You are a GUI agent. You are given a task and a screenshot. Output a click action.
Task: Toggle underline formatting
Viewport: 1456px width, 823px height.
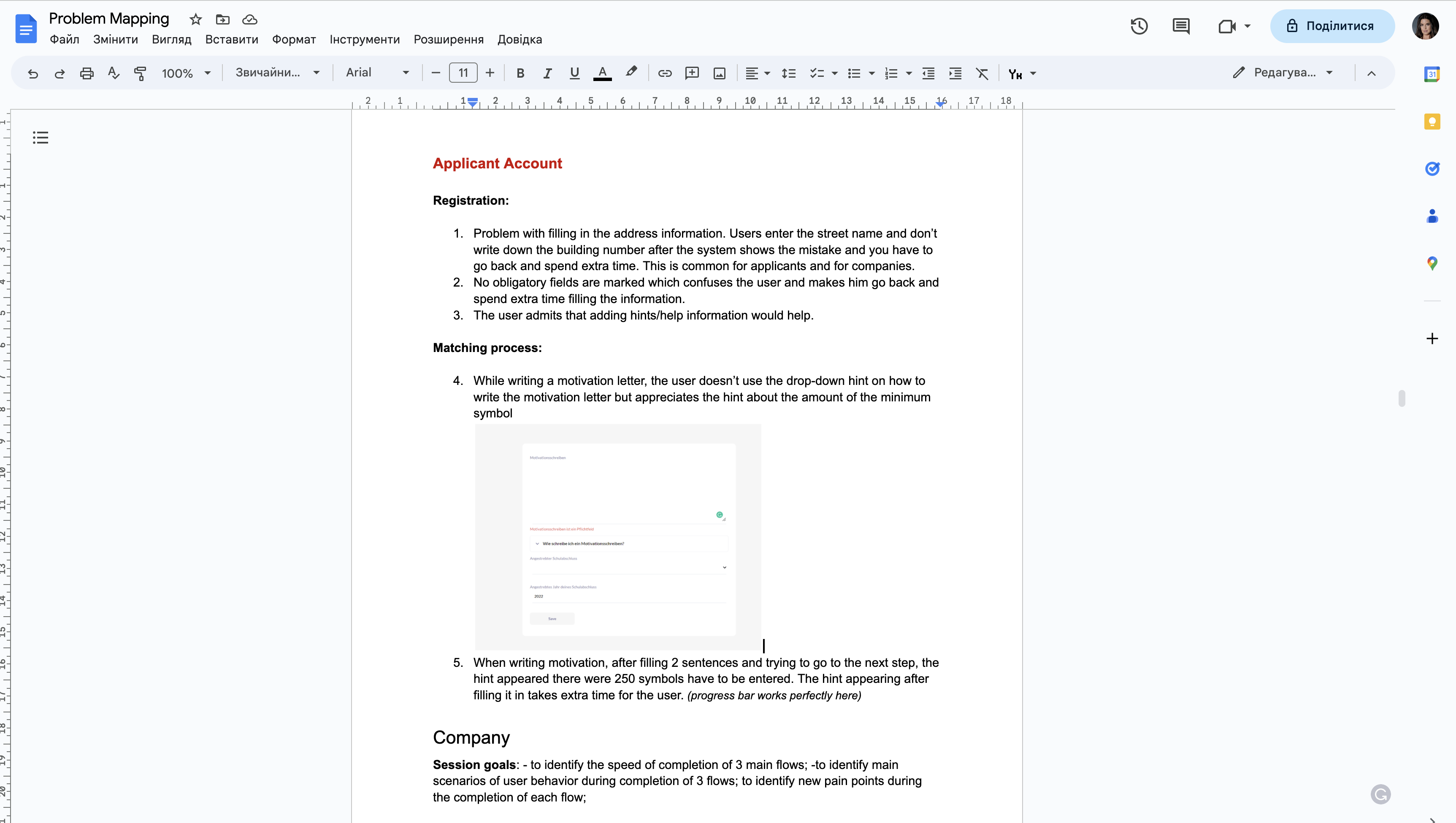574,73
